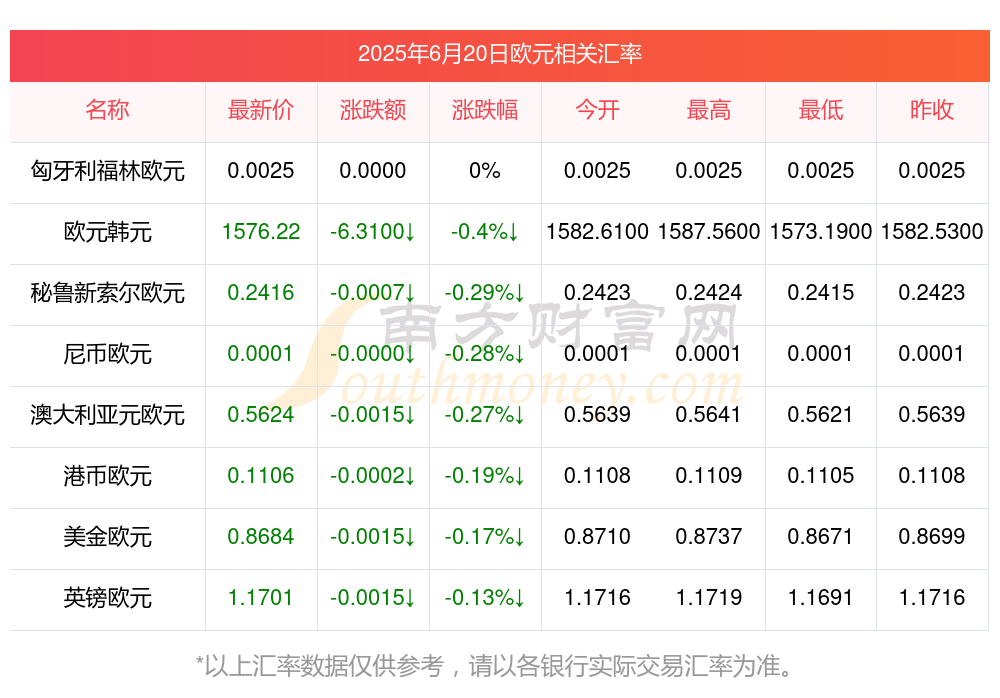
Task: Click previous close 0.8699
Action: (x=932, y=537)
